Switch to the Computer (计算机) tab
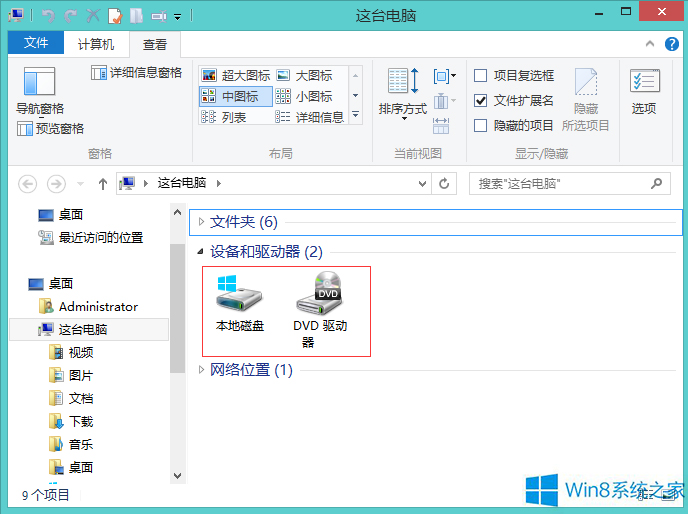 pos(96,44)
